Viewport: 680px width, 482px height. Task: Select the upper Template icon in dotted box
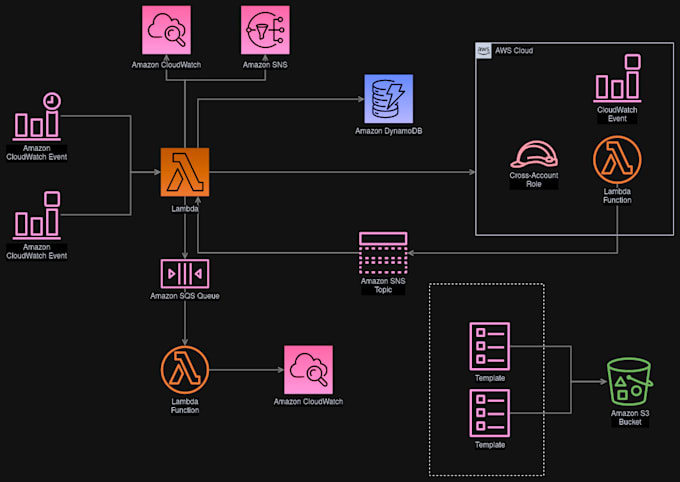[x=490, y=346]
